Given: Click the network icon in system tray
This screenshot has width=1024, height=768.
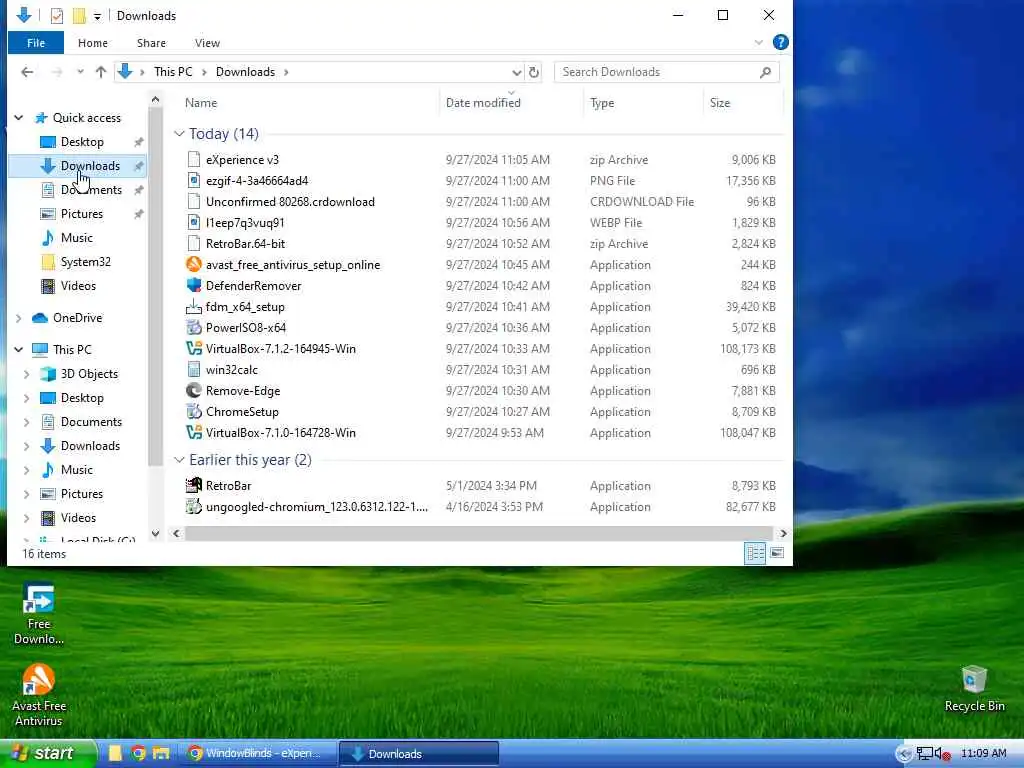Looking at the screenshot, I should click(x=924, y=754).
